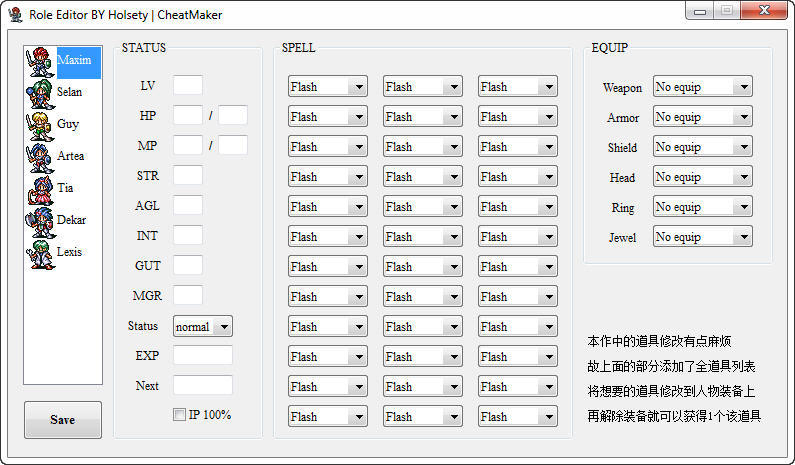Open the Armor equip dropdown
This screenshot has height=465, width=795.
coord(702,117)
